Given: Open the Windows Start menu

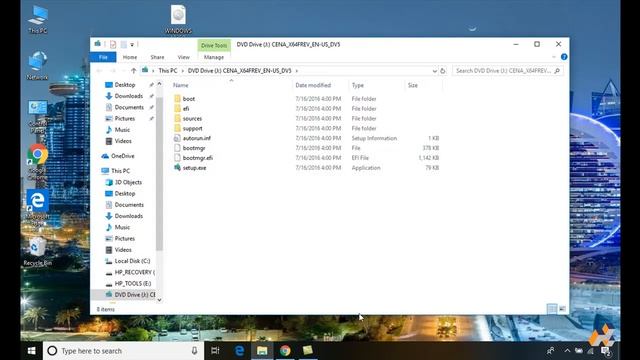Looking at the screenshot, I should click(x=31, y=351).
